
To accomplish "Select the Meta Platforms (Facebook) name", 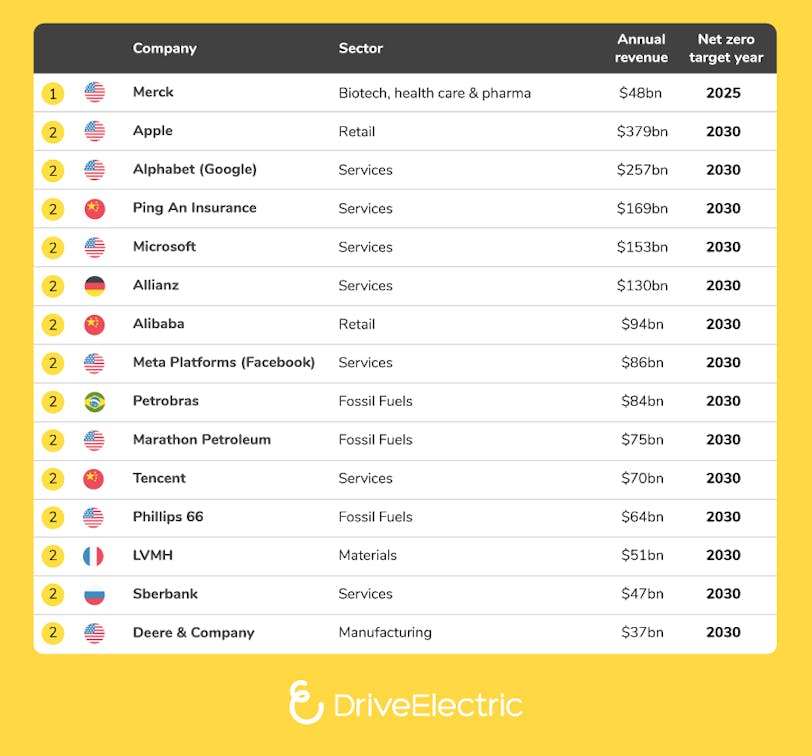I will (224, 362).
